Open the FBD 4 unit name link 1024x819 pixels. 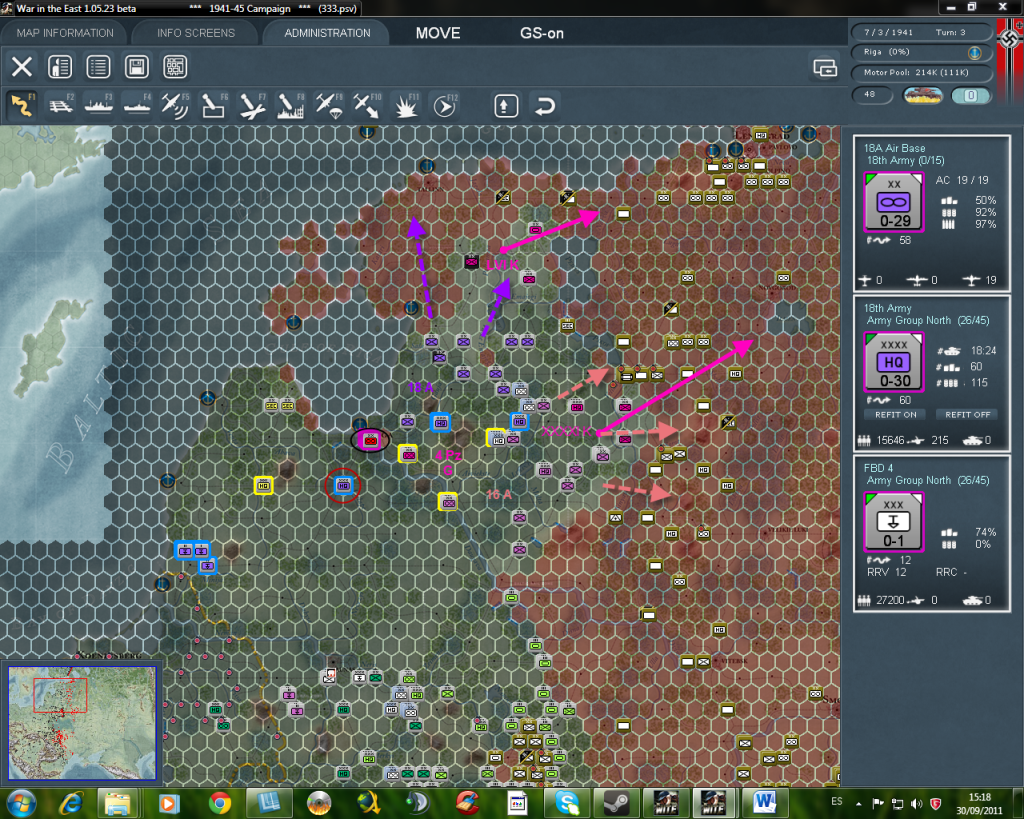878,468
